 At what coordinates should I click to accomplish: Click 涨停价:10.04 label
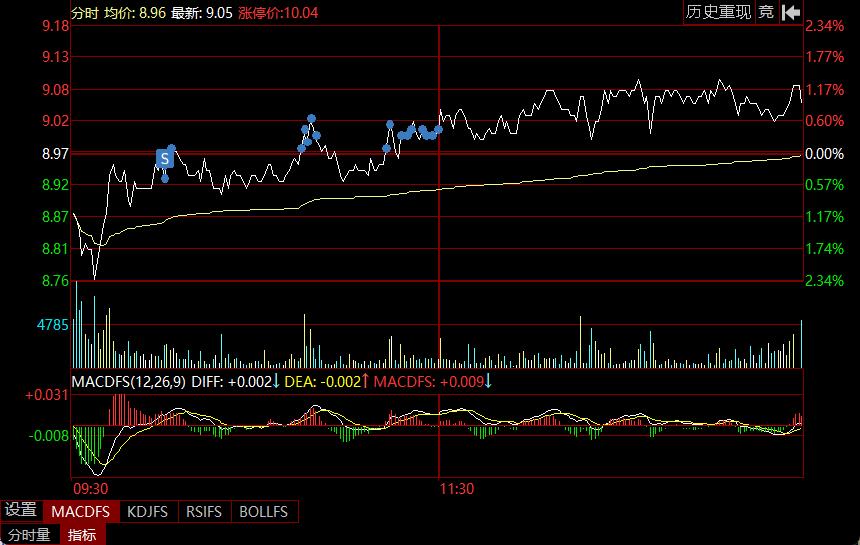(x=278, y=13)
